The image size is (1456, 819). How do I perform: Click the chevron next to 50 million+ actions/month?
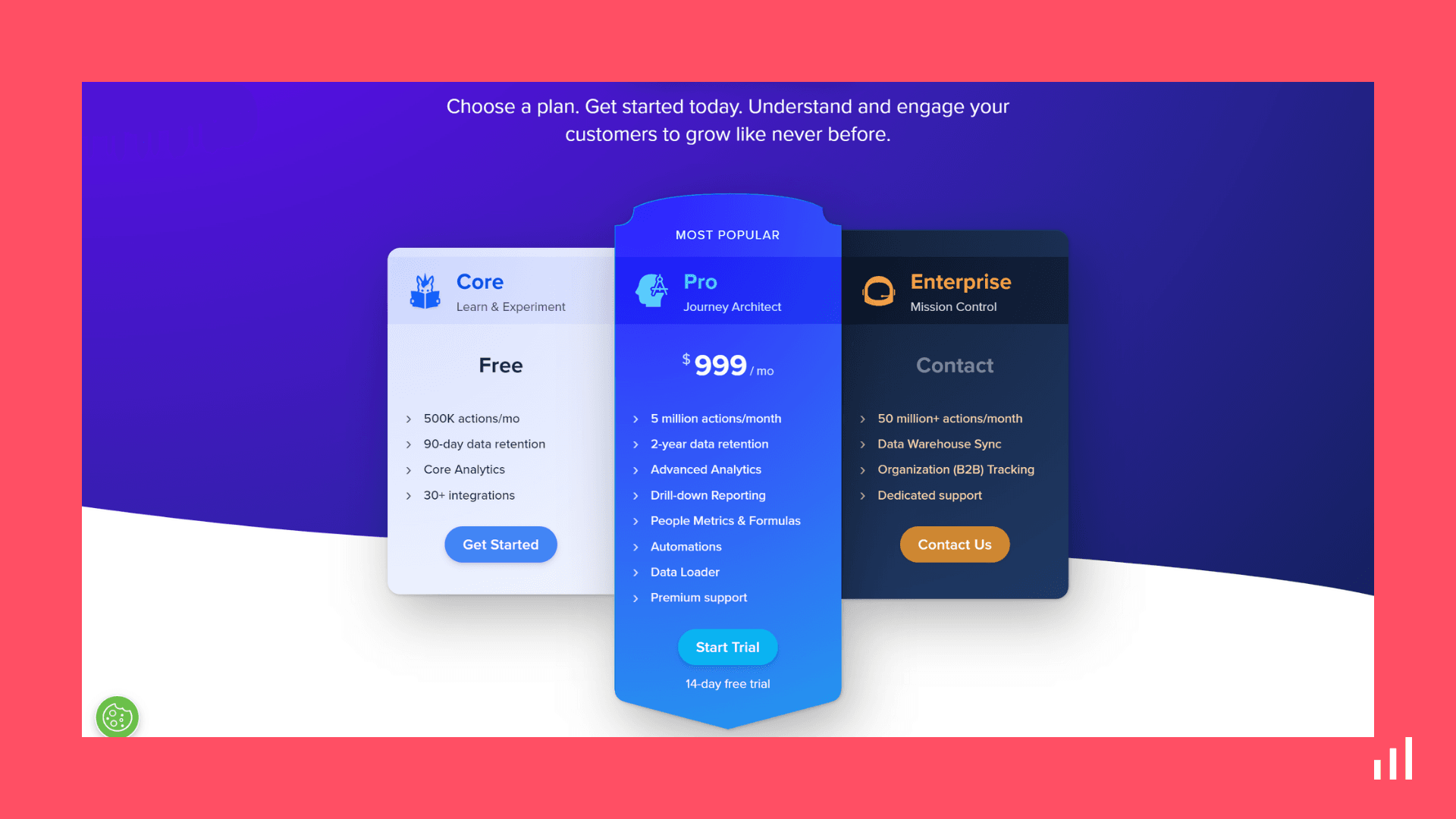click(x=864, y=418)
